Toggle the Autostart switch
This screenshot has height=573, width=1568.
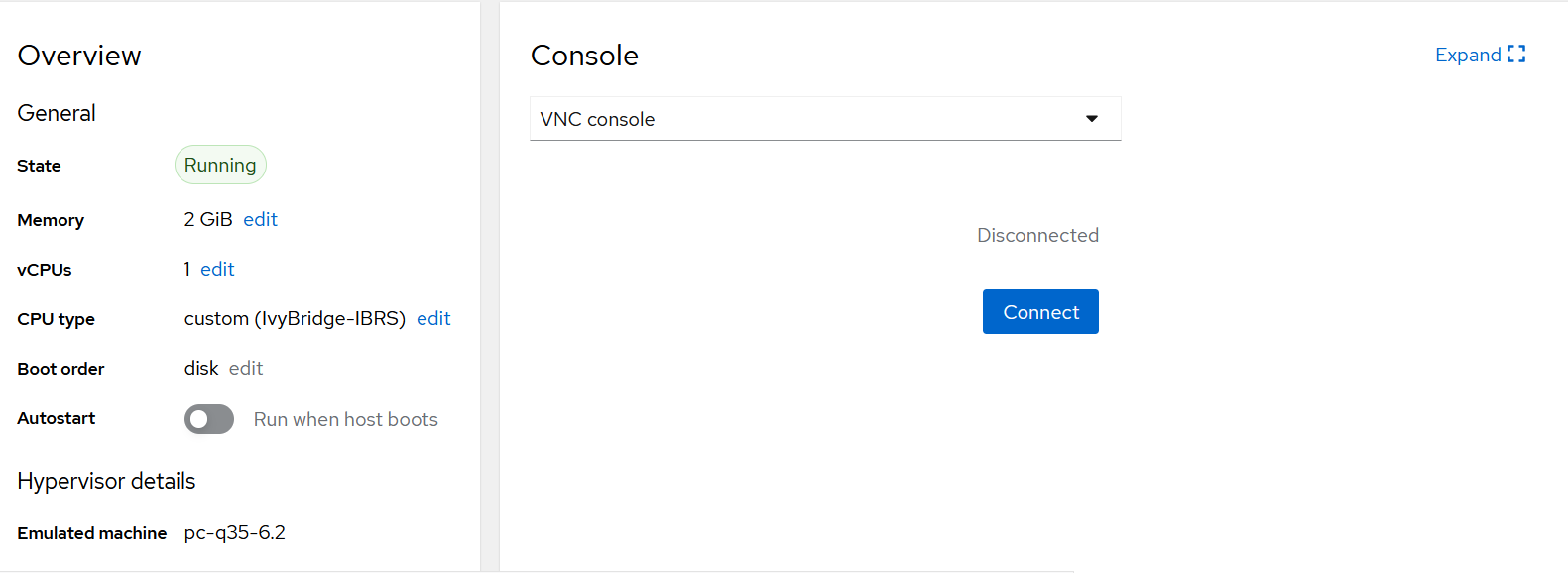(x=209, y=419)
